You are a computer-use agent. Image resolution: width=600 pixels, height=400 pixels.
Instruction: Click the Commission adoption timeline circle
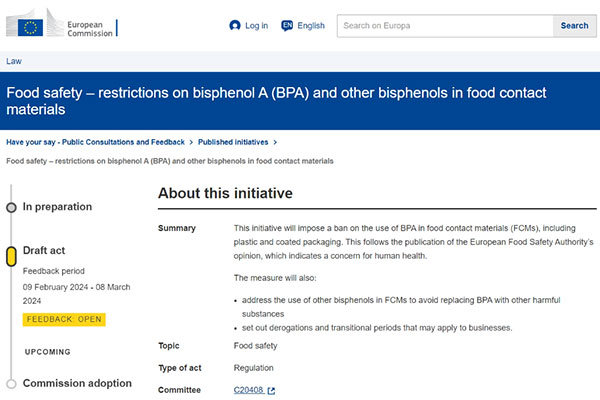click(11, 384)
